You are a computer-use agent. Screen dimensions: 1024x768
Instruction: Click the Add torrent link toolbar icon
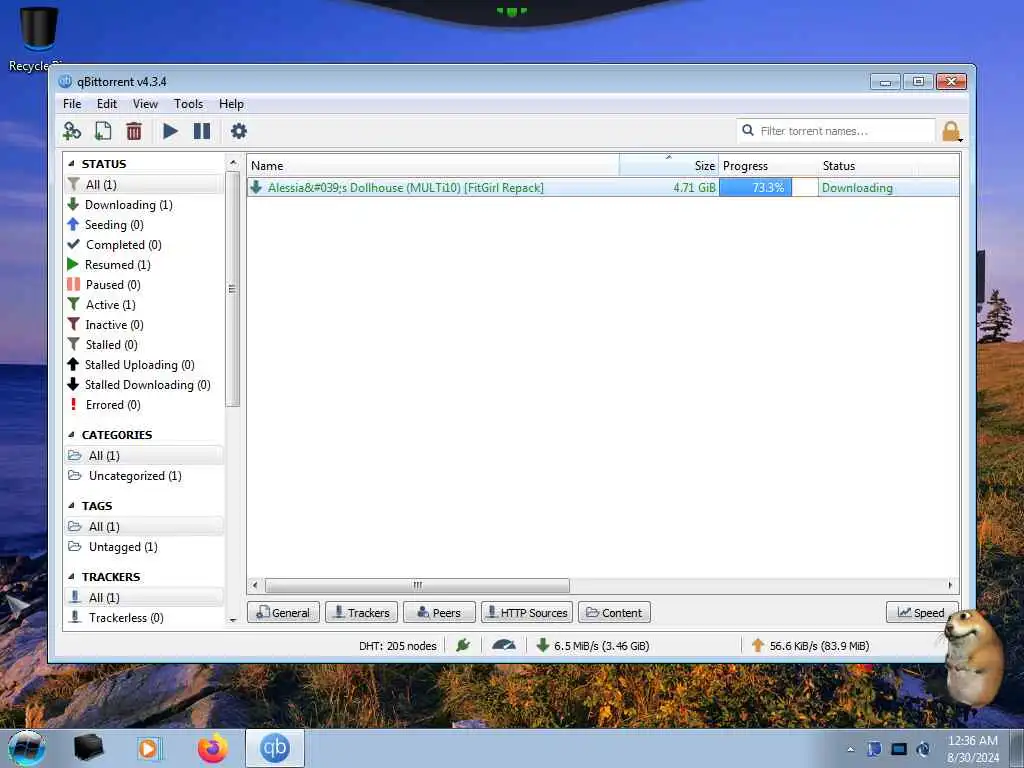[72, 131]
